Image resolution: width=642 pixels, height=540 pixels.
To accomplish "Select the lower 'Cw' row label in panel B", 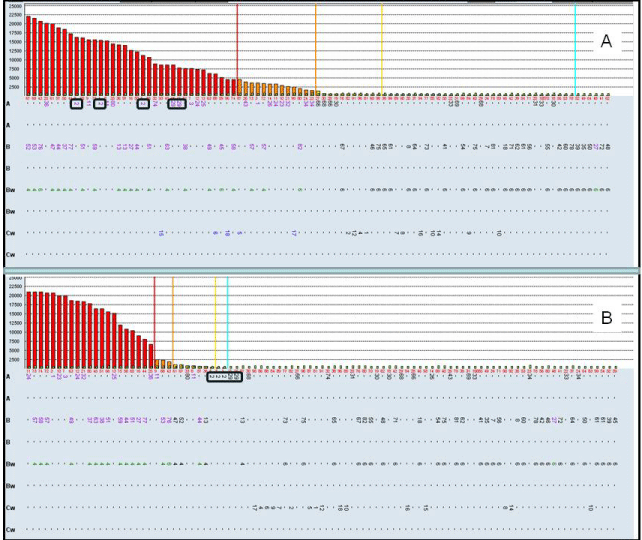I will 10,530.
